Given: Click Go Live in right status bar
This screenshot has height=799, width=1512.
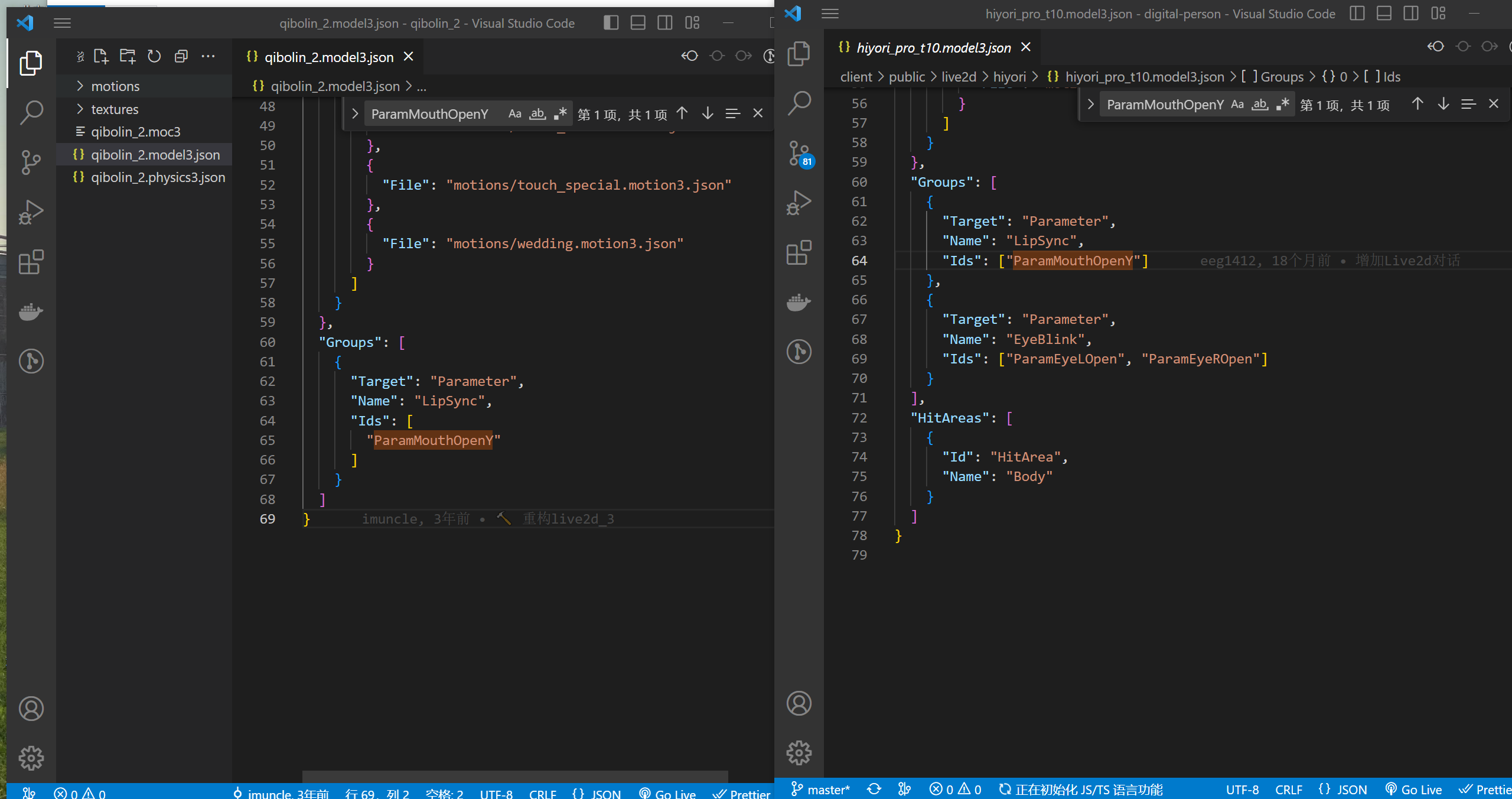Looking at the screenshot, I should point(1414,790).
